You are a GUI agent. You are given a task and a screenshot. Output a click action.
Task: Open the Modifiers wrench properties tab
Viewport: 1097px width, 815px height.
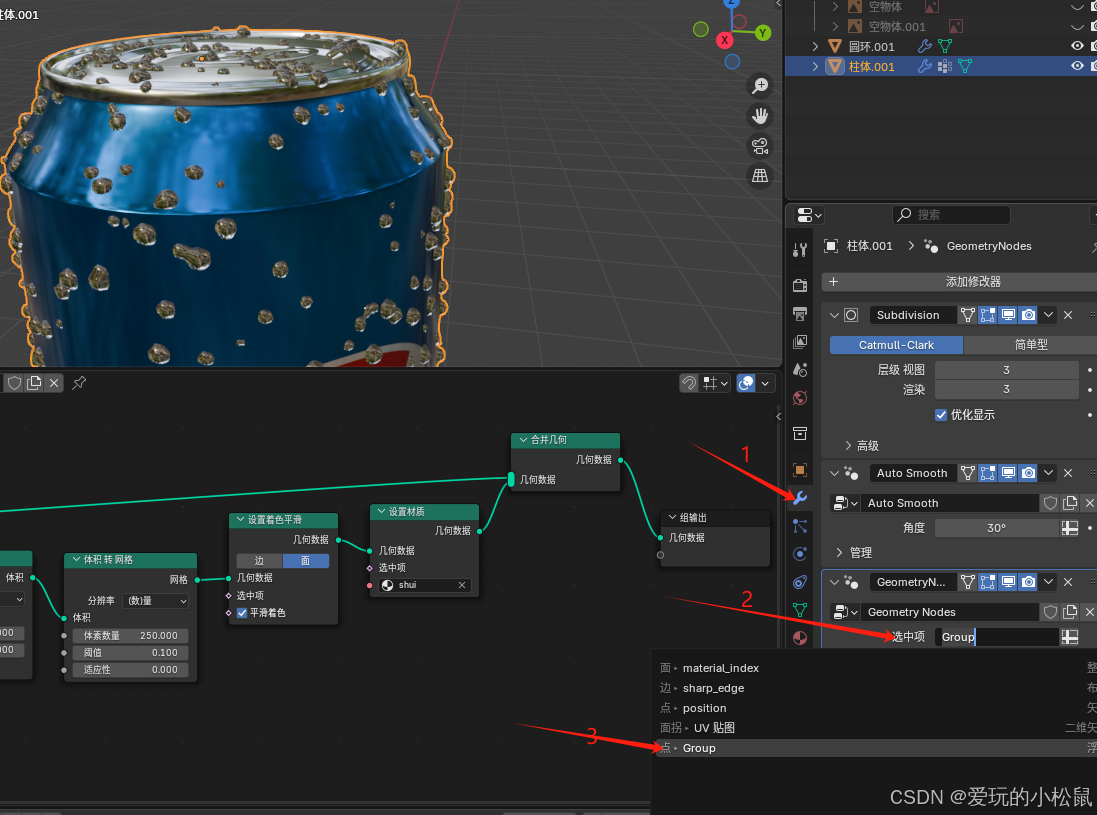[x=800, y=497]
